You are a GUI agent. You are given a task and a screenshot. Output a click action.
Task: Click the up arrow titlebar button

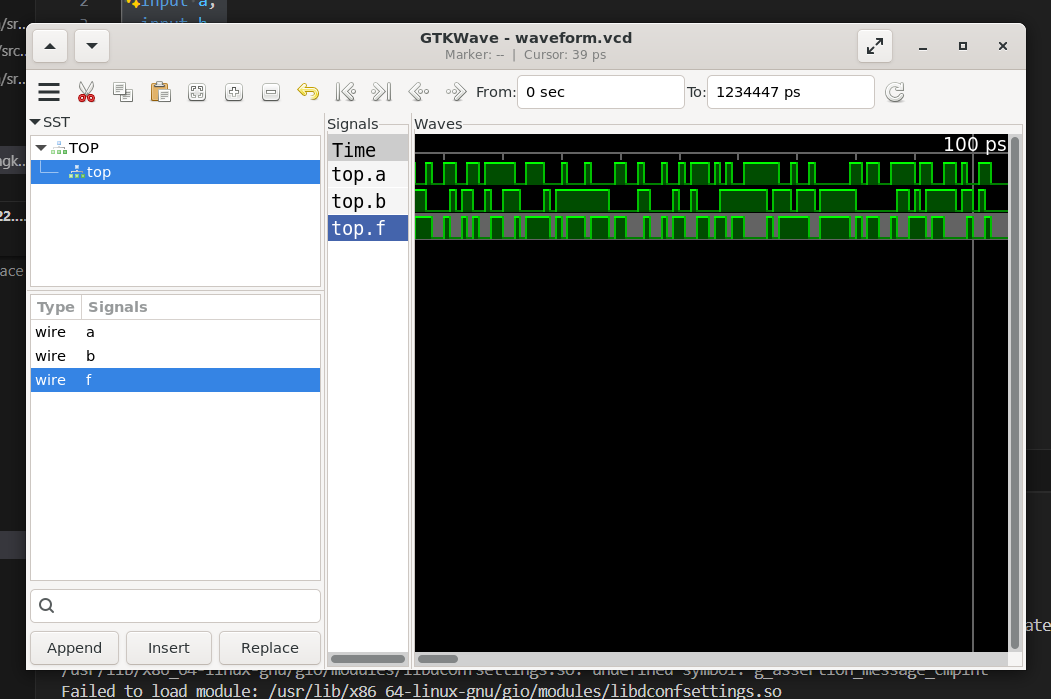(x=50, y=46)
